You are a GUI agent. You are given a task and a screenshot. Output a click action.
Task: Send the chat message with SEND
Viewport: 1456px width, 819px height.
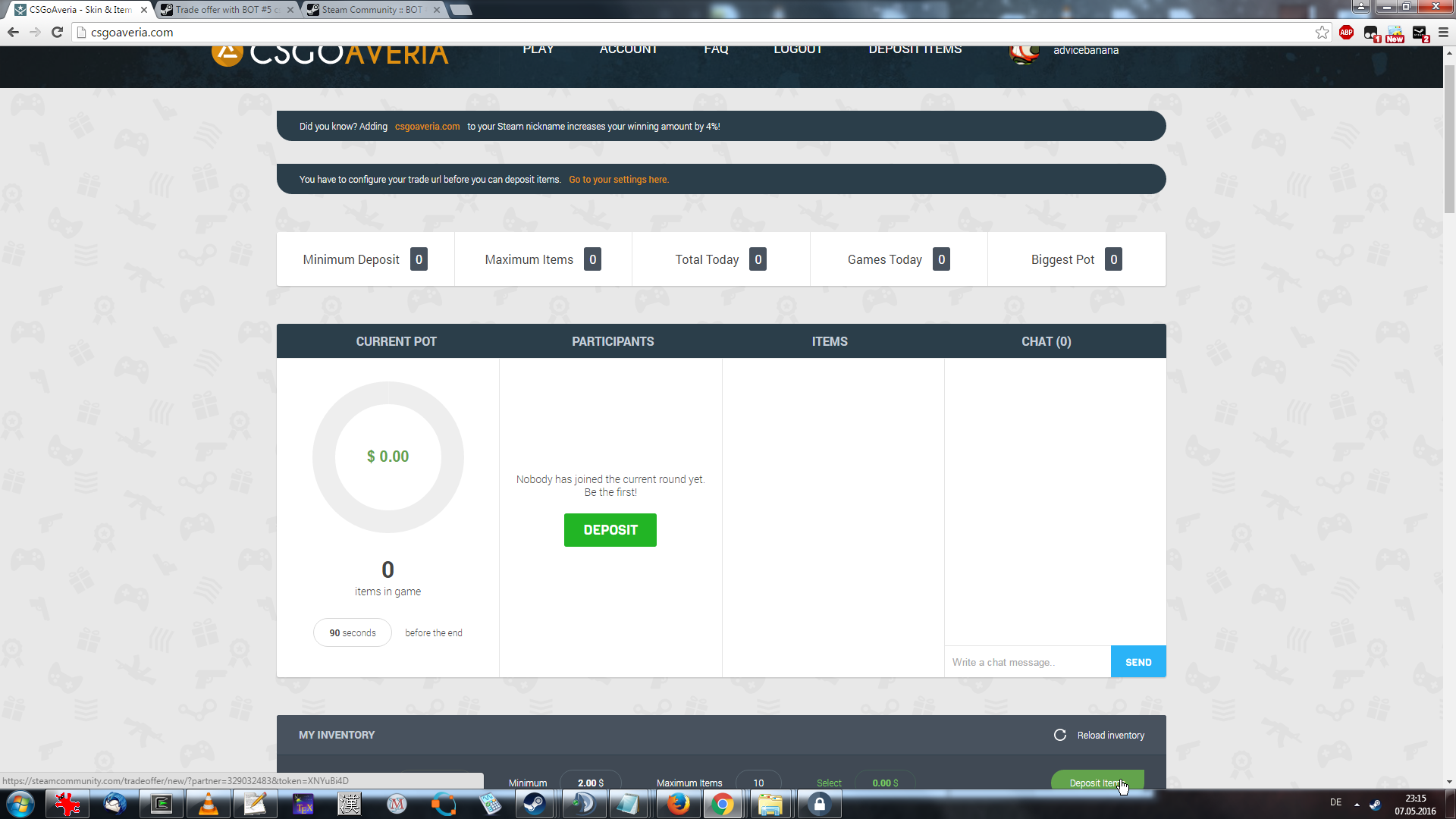1137,662
